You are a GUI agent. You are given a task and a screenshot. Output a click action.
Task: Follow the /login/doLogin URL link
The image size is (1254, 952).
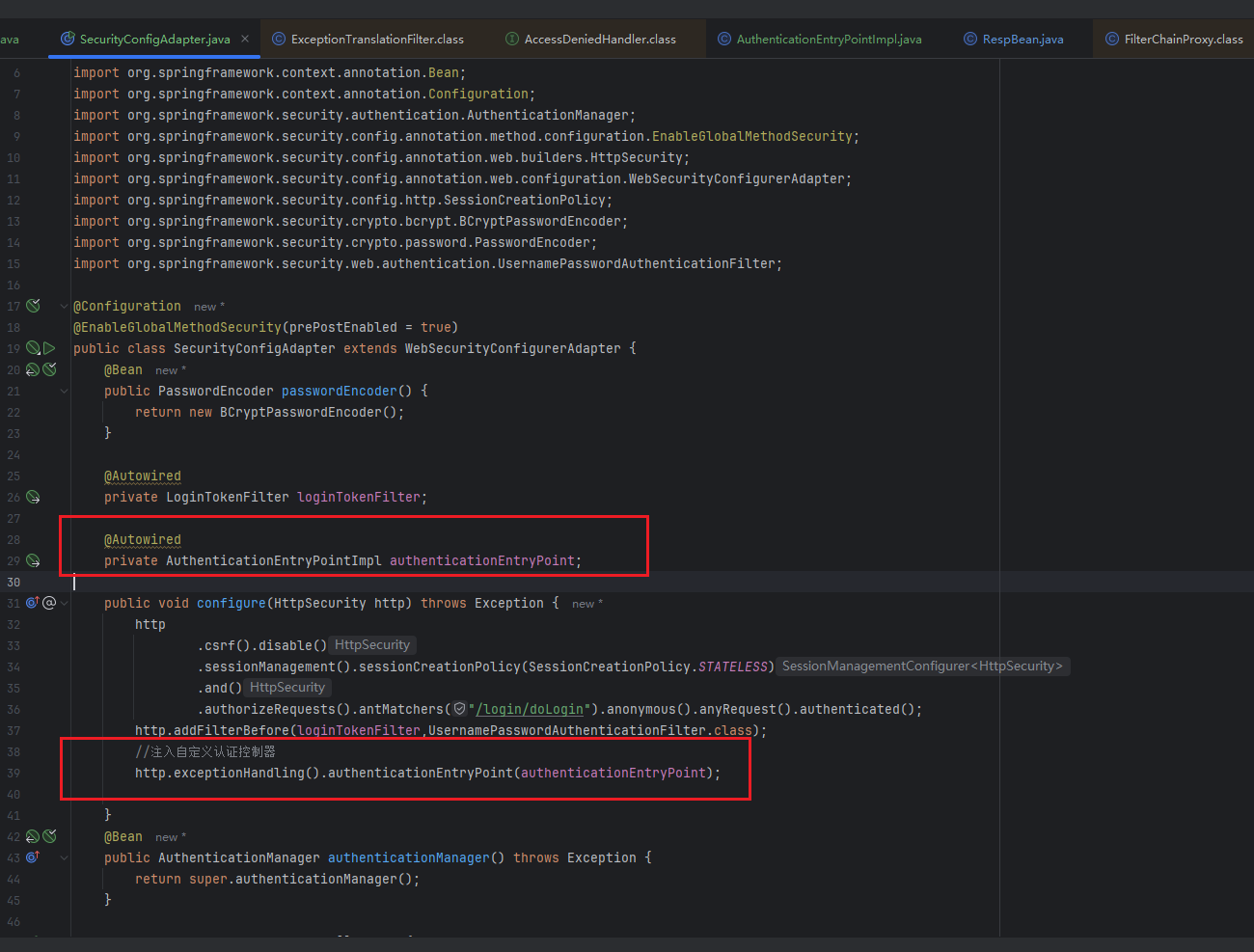point(530,709)
